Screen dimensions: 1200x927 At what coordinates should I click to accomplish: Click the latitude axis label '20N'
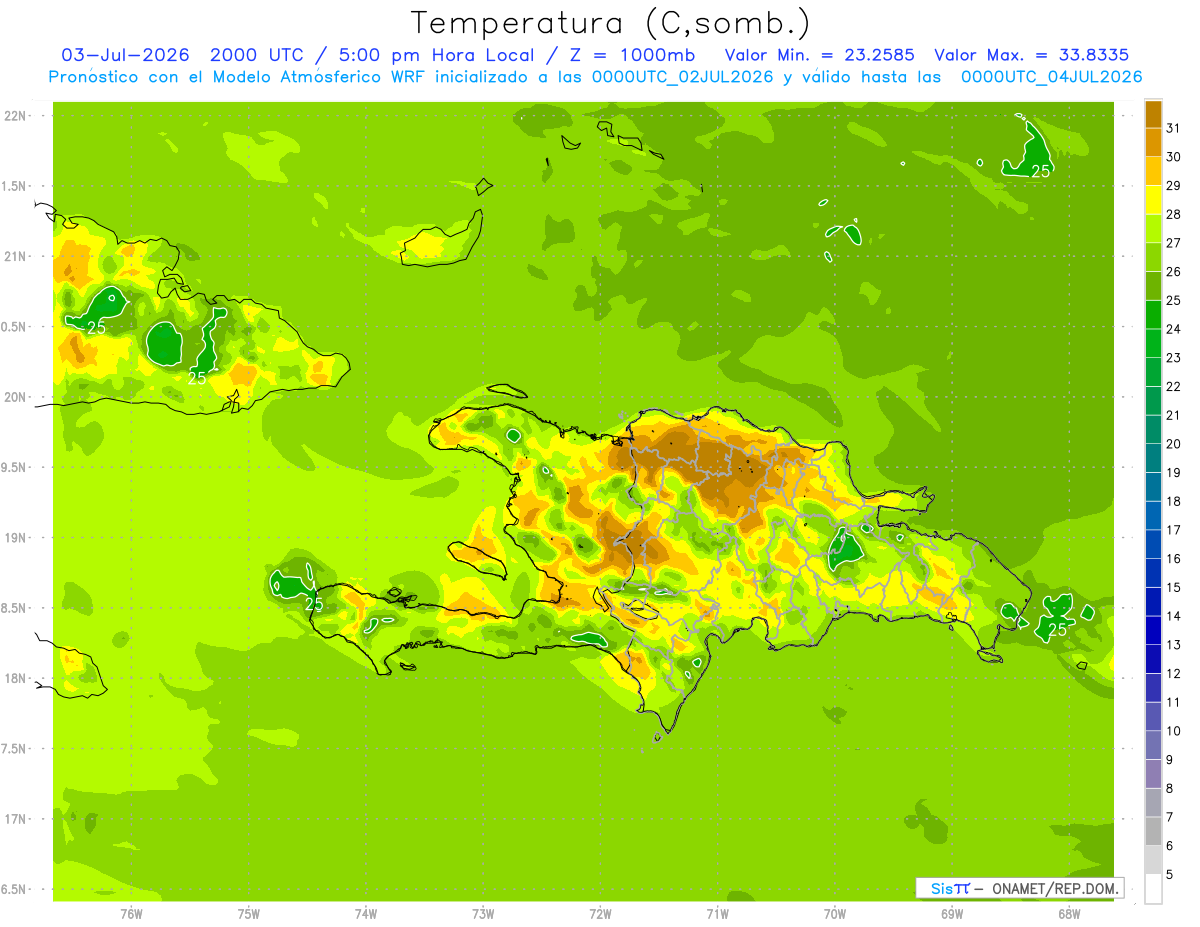pos(15,397)
